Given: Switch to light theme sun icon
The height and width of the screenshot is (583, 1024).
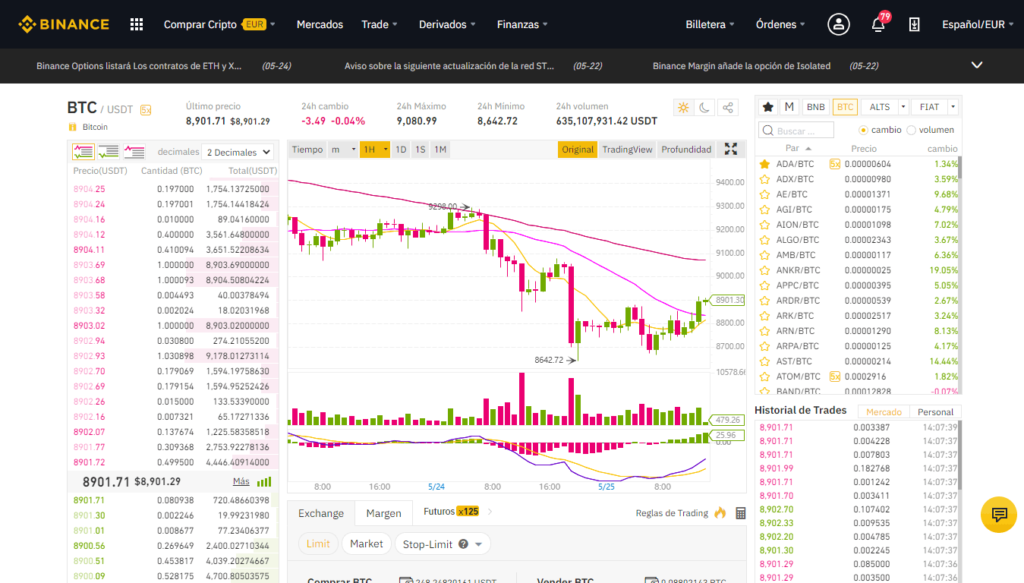Looking at the screenshot, I should [x=683, y=108].
